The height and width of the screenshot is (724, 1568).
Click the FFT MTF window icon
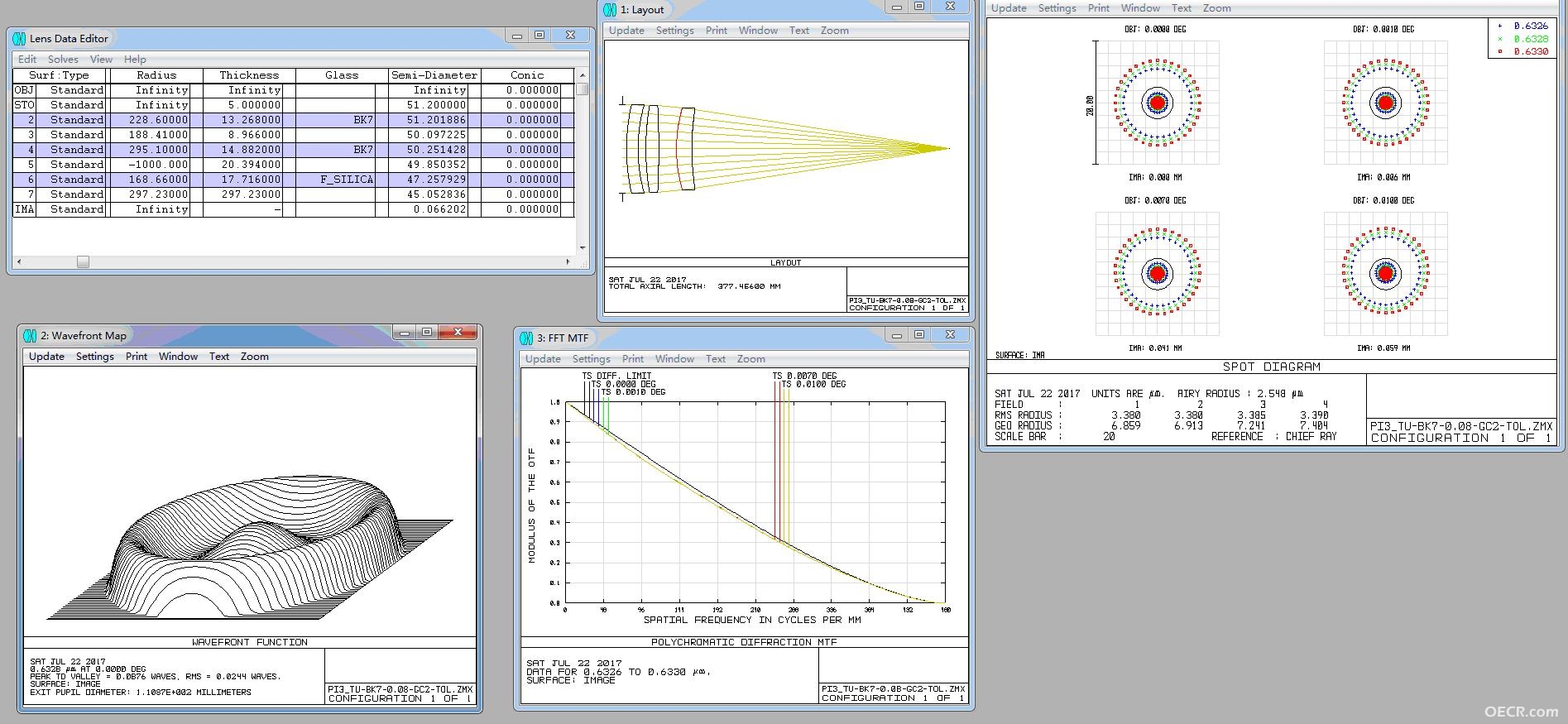point(526,338)
